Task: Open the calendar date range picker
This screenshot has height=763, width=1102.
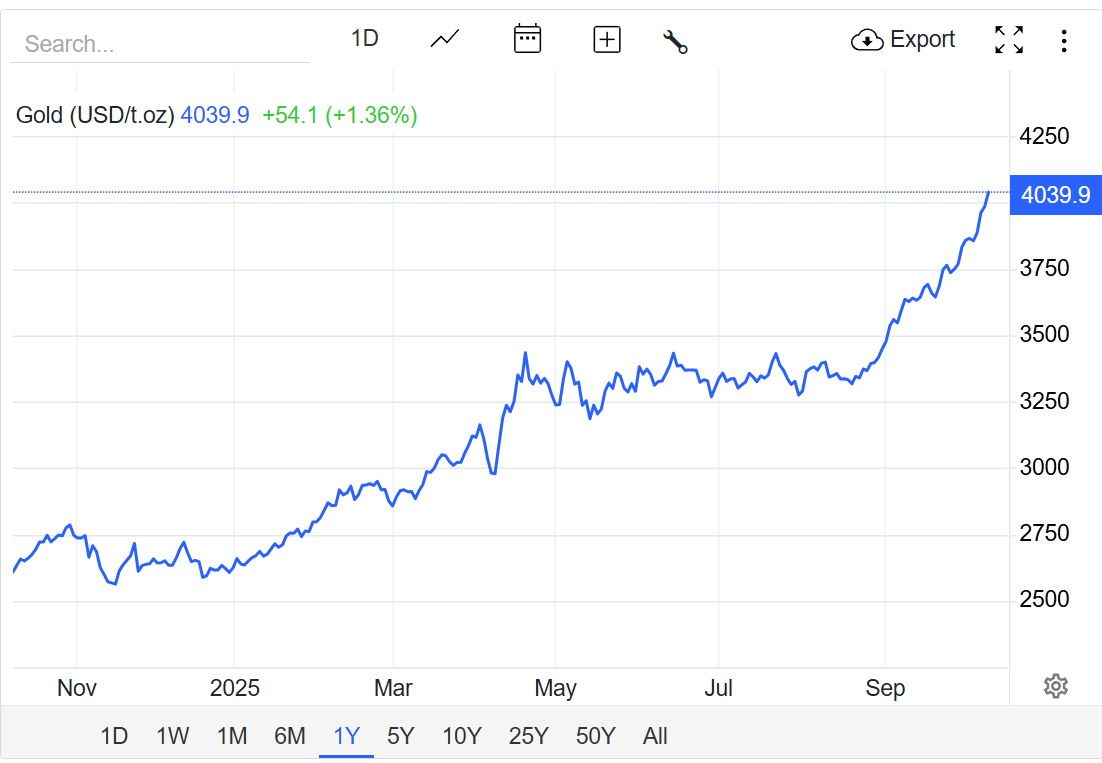Action: [527, 40]
